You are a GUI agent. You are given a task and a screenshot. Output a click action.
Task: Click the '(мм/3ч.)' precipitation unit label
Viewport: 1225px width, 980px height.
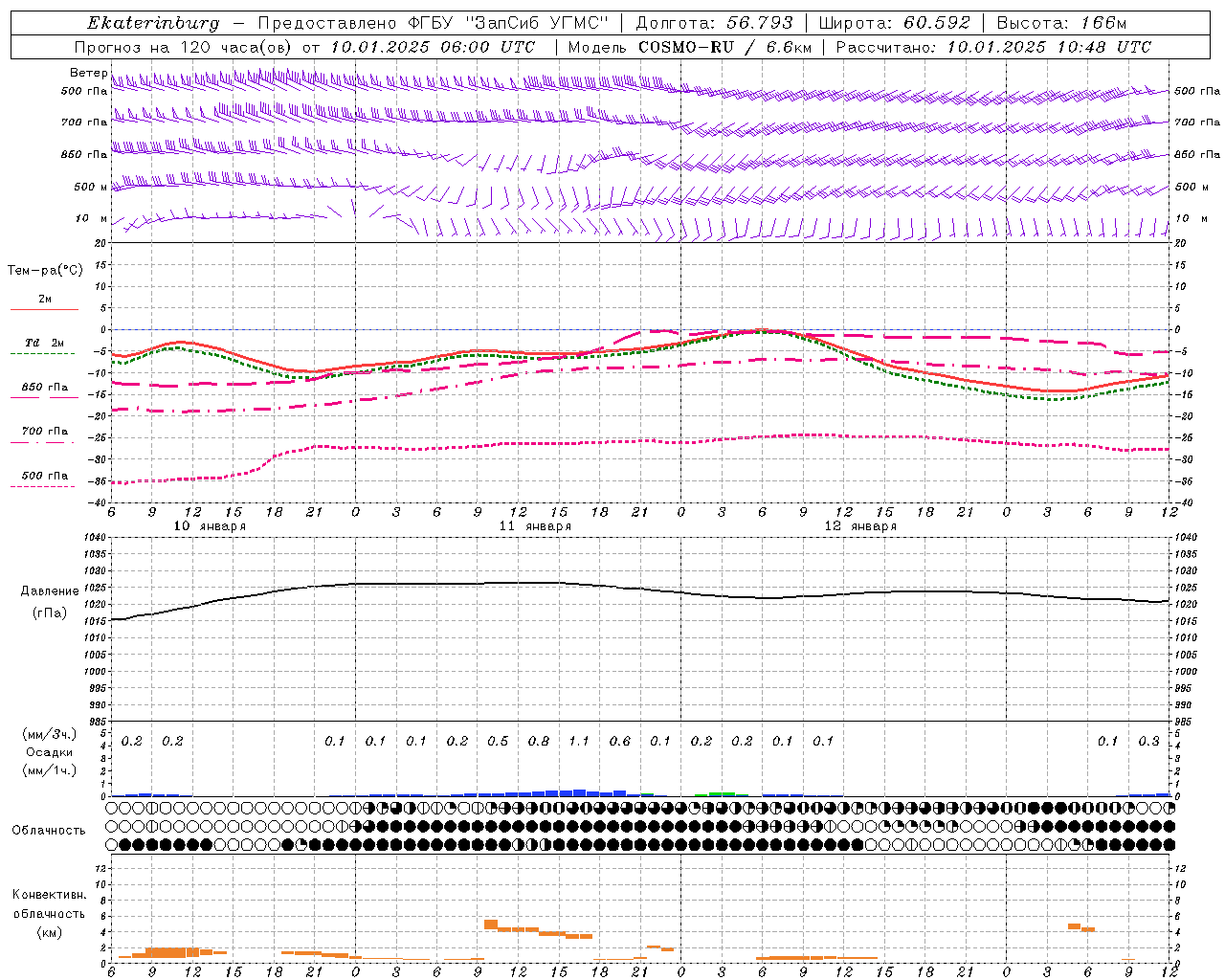pos(50,734)
